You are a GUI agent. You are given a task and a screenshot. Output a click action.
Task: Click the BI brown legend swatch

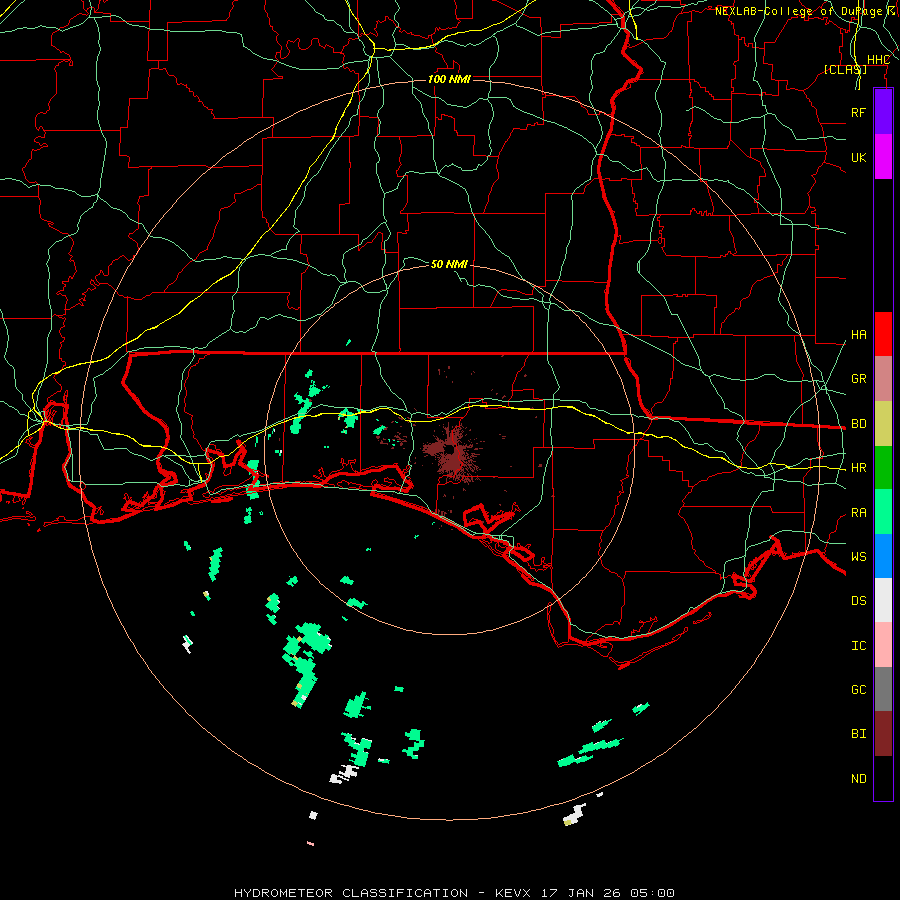click(883, 734)
